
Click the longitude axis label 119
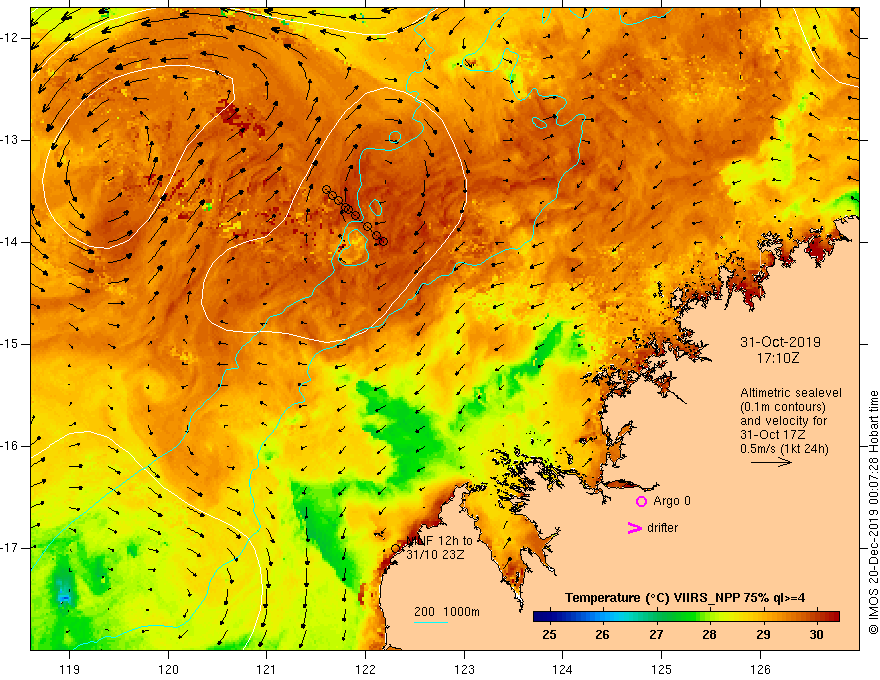pos(69,669)
